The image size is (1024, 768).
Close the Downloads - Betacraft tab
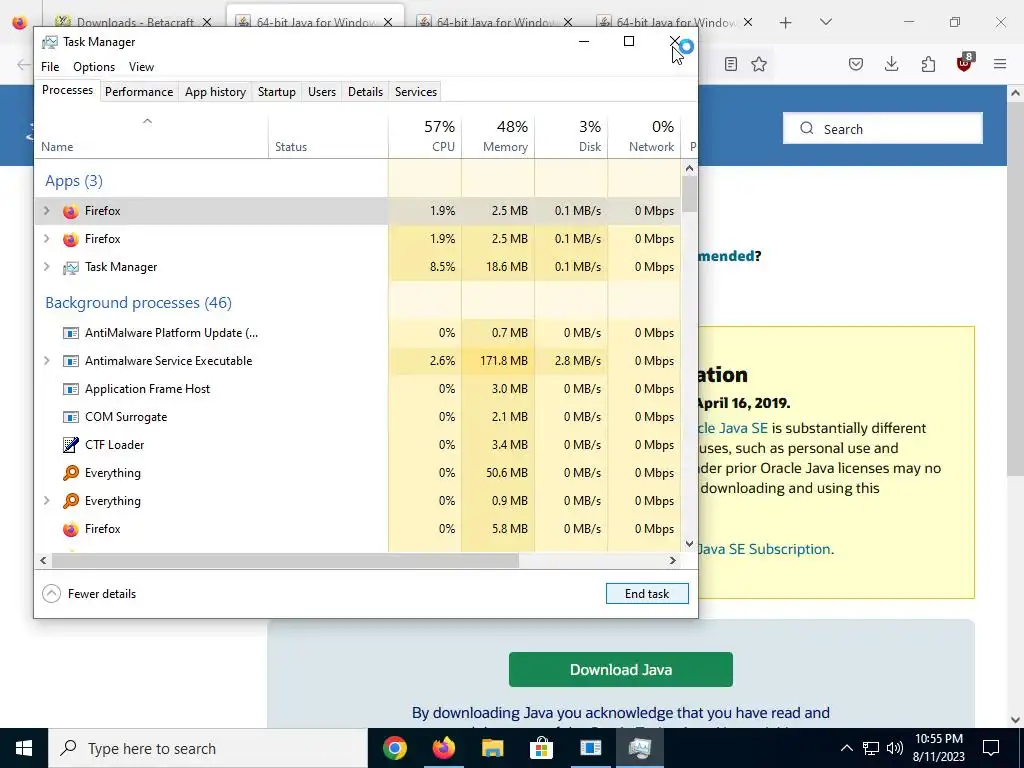pos(206,22)
